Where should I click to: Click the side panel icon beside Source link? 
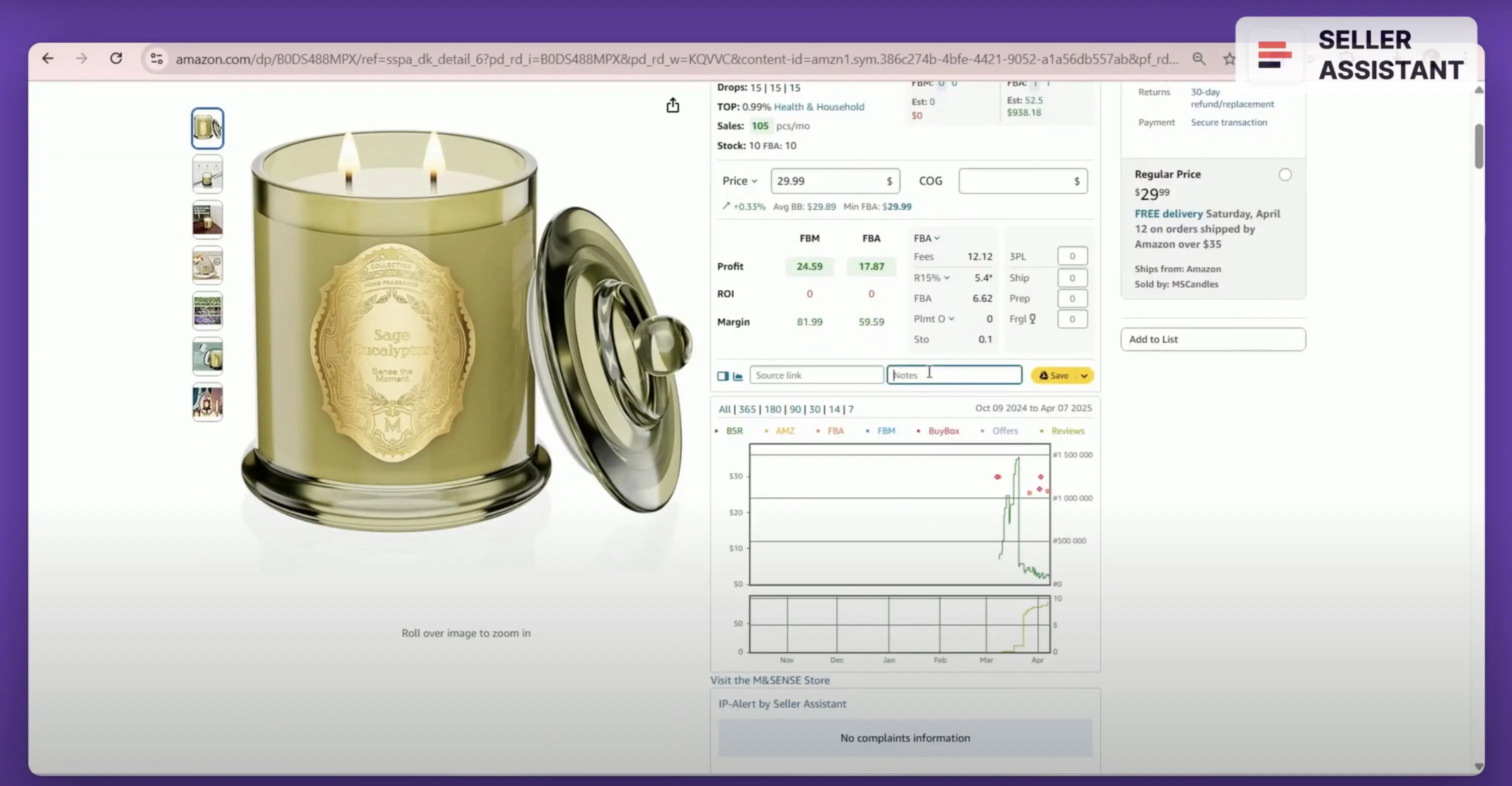pos(722,375)
